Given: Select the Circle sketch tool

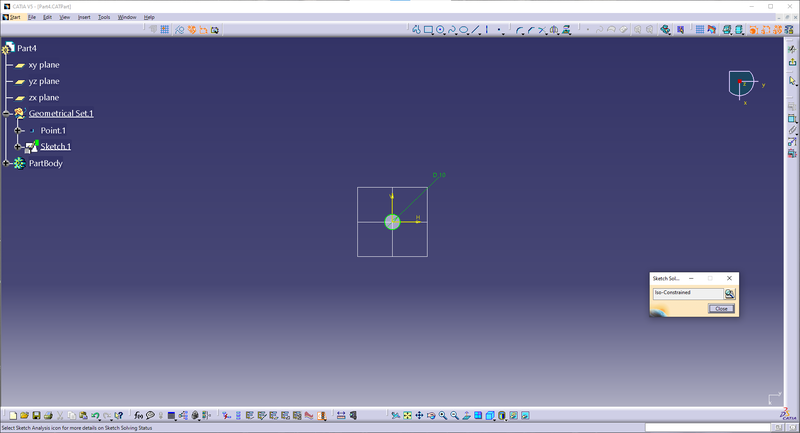Looking at the screenshot, I should click(x=440, y=30).
